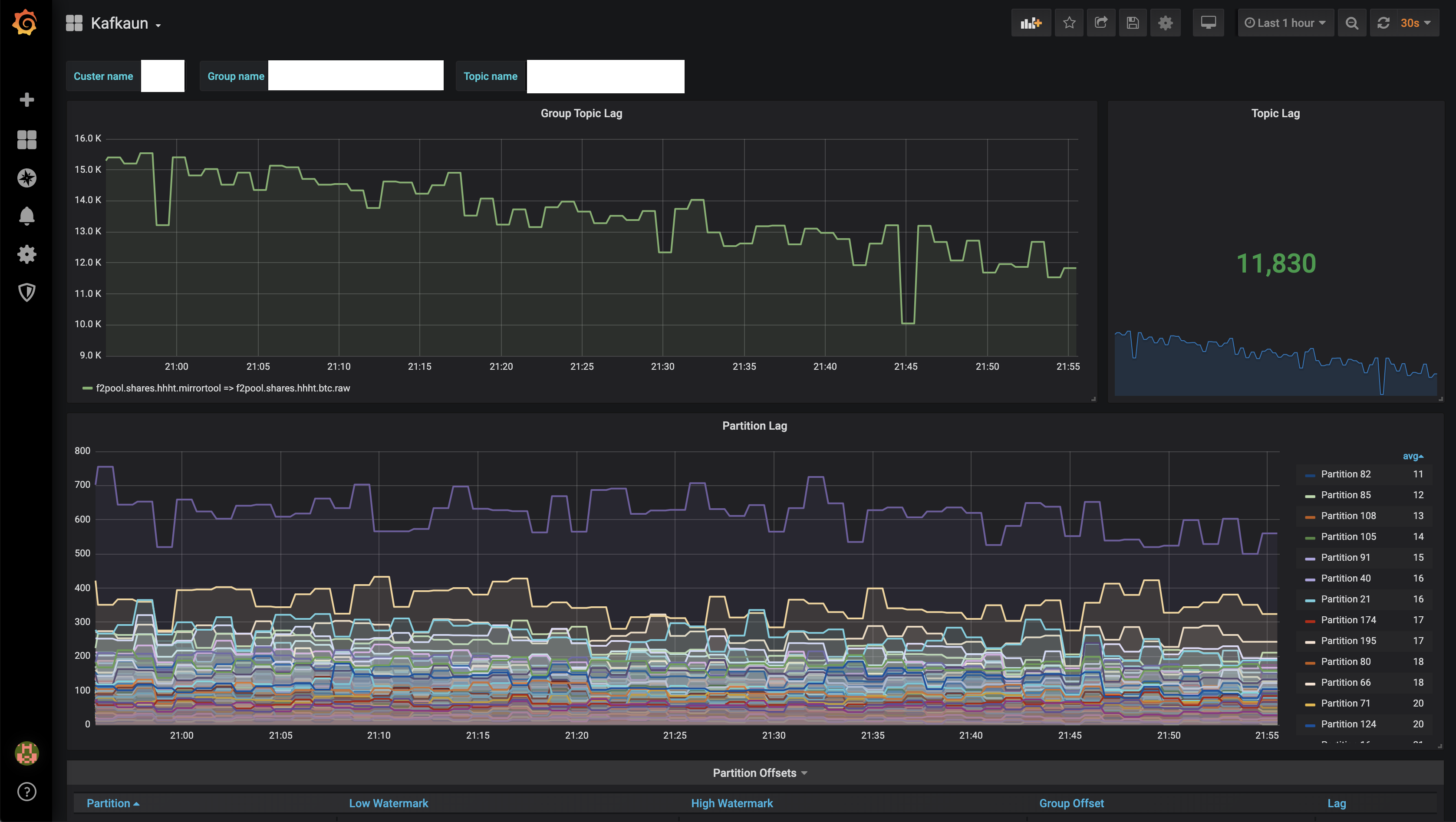Click the Add panel icon

tap(1031, 23)
